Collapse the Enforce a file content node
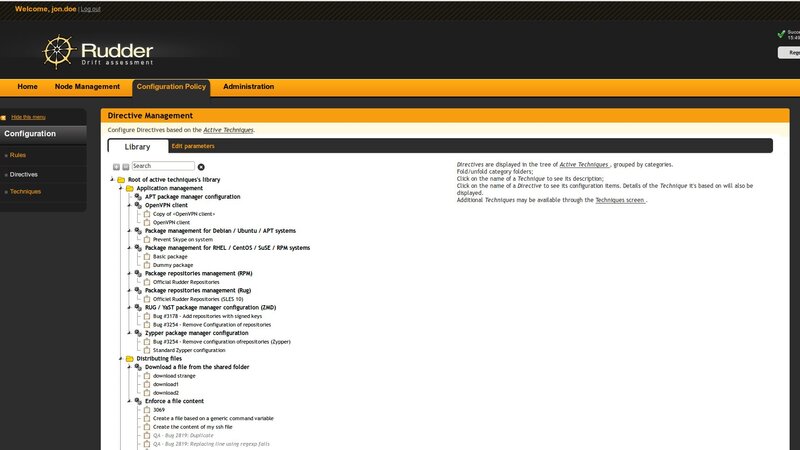The width and height of the screenshot is (800, 450). pos(130,401)
